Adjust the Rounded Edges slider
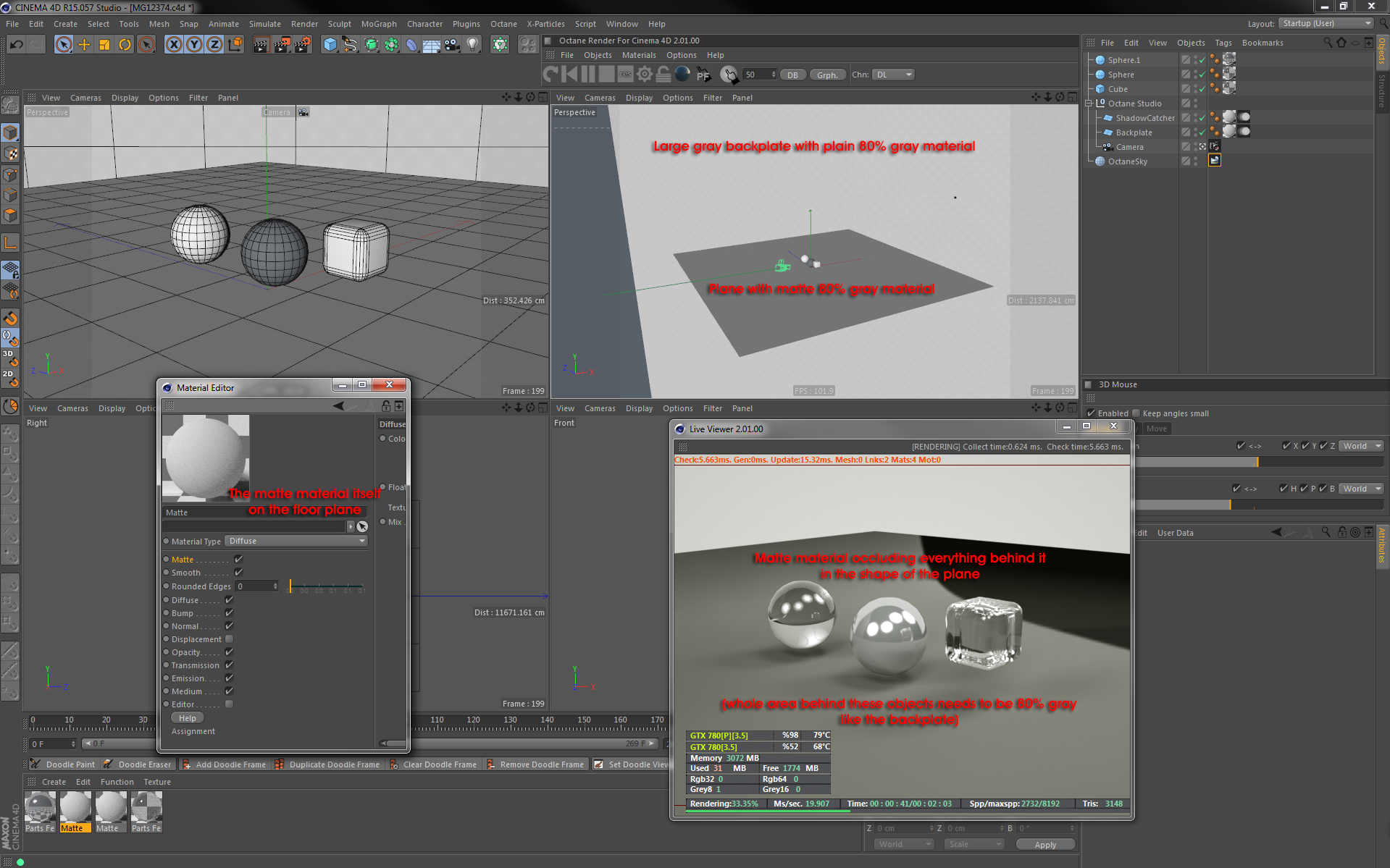Screen dimensions: 1390x868 coord(327,586)
